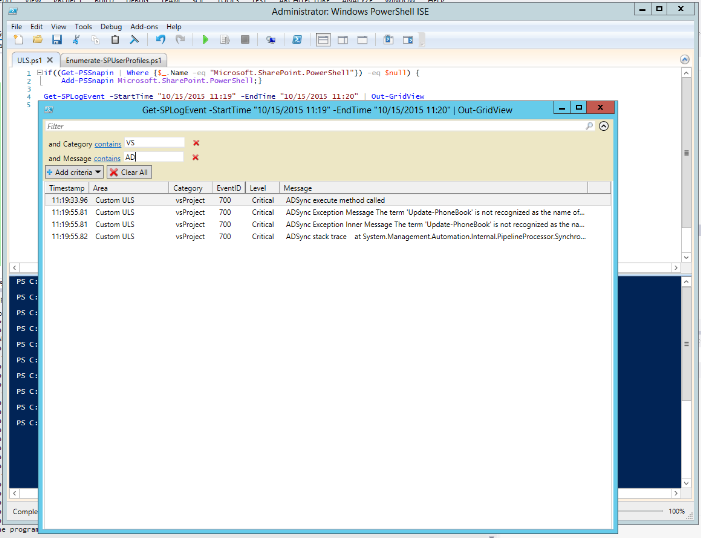
Task: Switch to Enumerate-SPUserProfiles.ps1 tab
Action: click(x=114, y=60)
